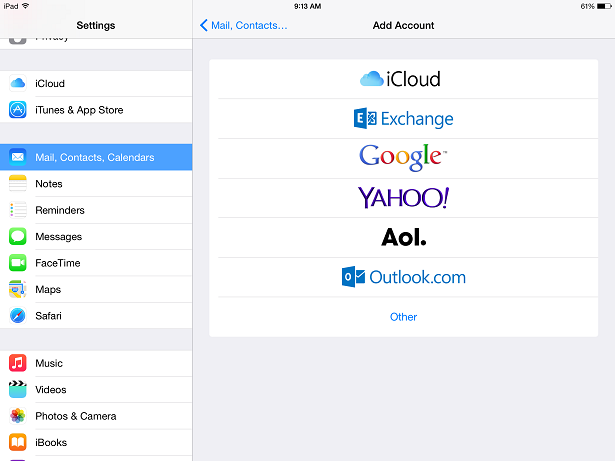The image size is (615, 461).
Task: Tap the iCloud cloud logo in account list
Action: [371, 79]
